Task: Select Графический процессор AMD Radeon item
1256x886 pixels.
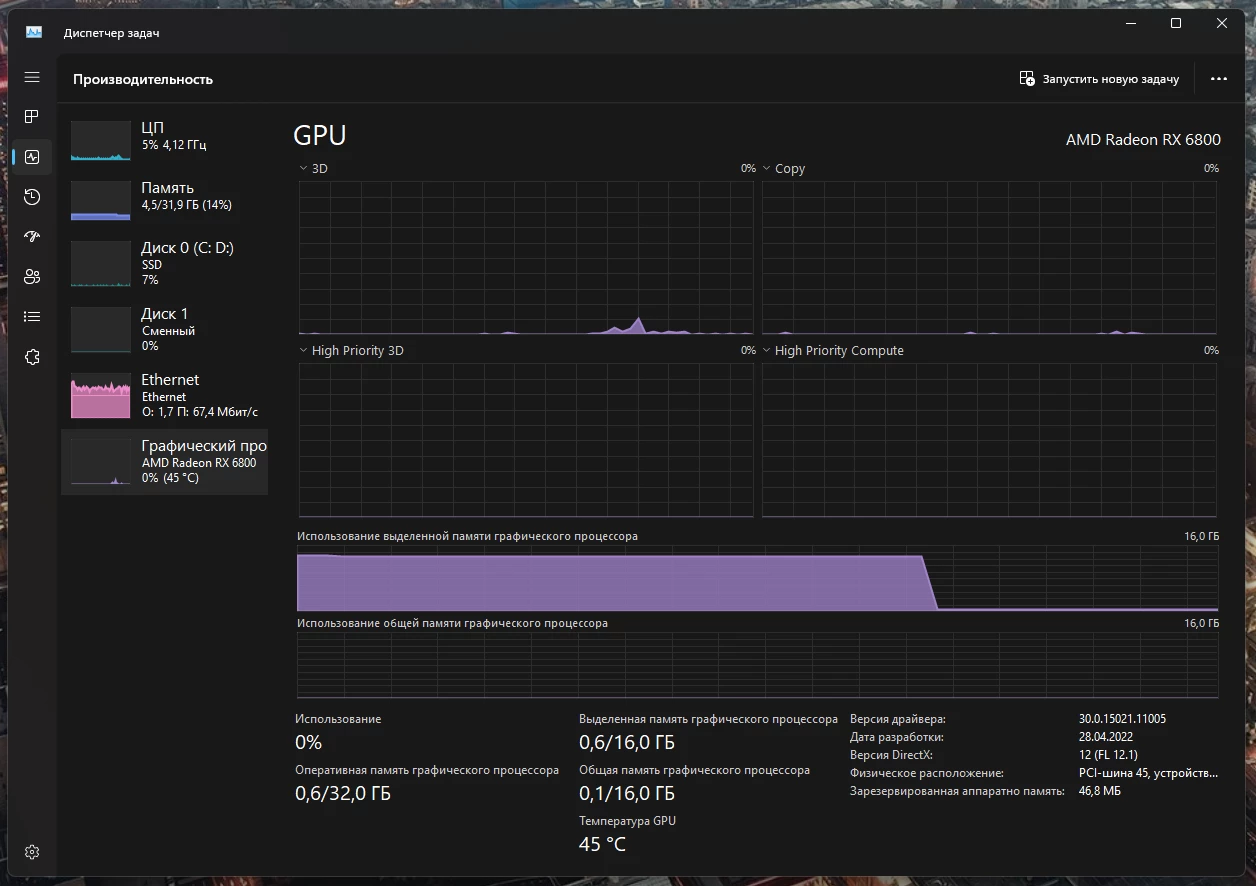Action: (x=165, y=462)
